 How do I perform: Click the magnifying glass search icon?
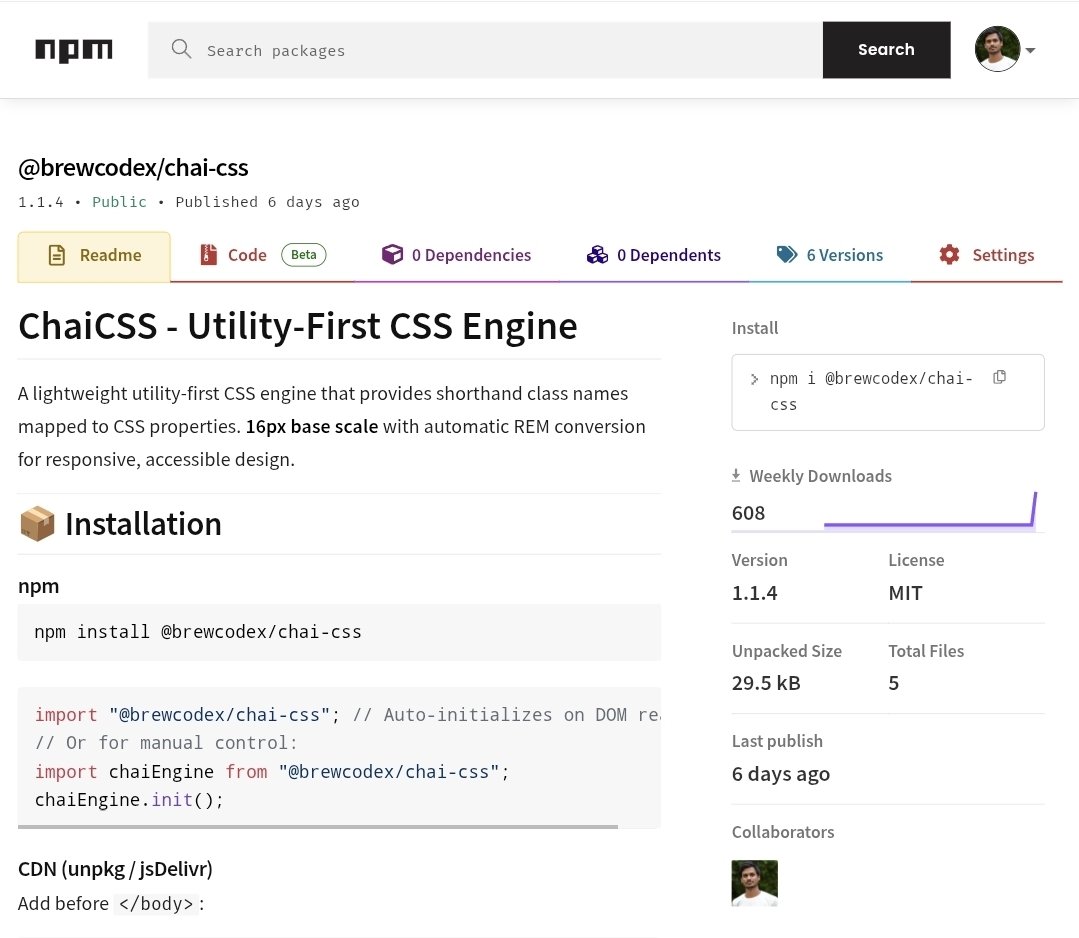181,49
